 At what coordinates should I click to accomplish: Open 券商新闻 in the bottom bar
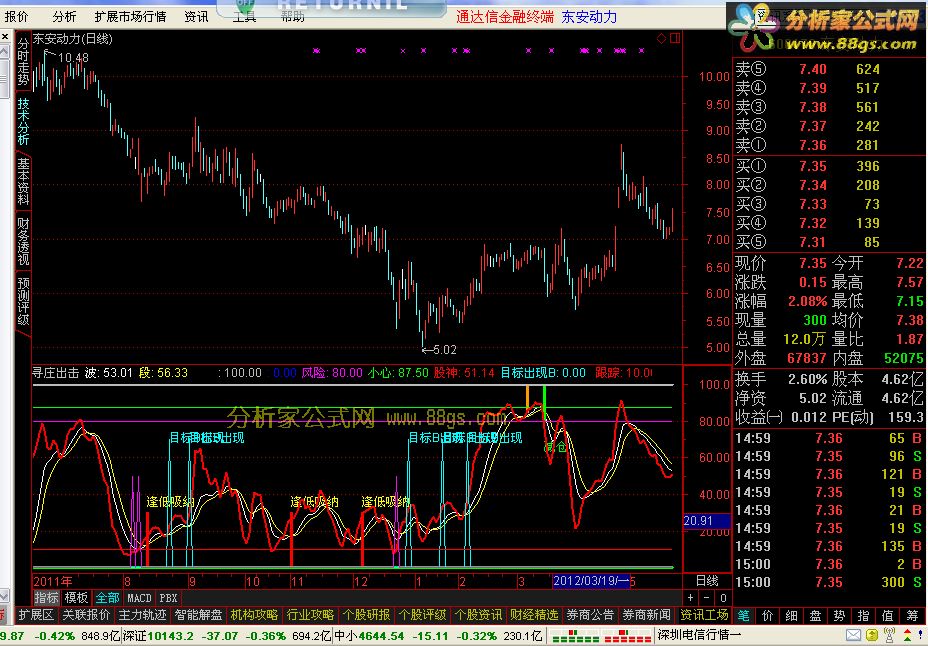tap(647, 615)
